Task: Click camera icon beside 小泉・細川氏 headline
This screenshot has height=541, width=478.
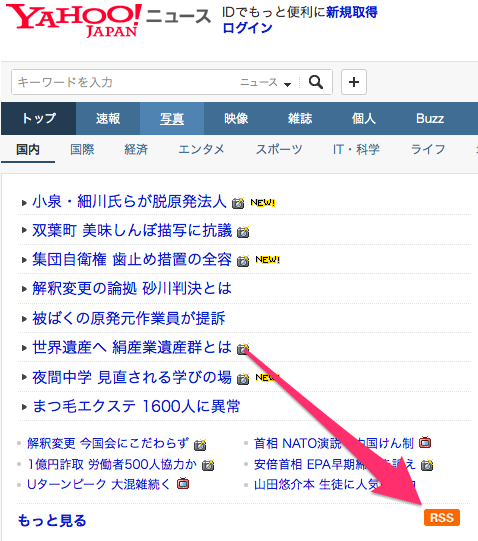Action: pyautogui.click(x=238, y=203)
